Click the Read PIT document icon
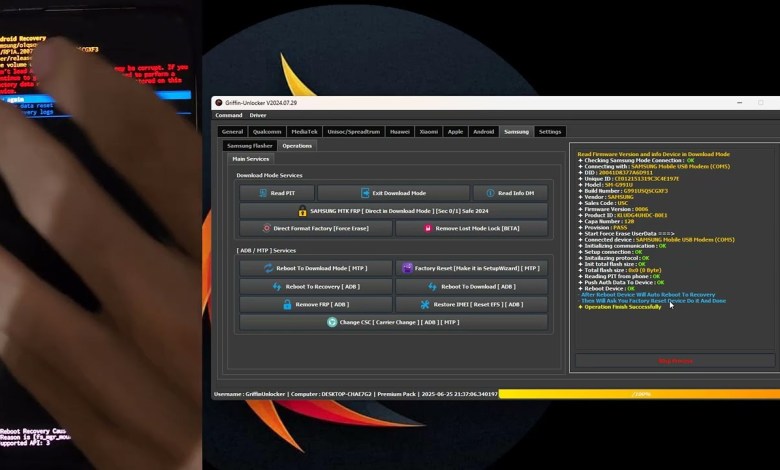Image resolution: width=780 pixels, height=470 pixels. 262,193
